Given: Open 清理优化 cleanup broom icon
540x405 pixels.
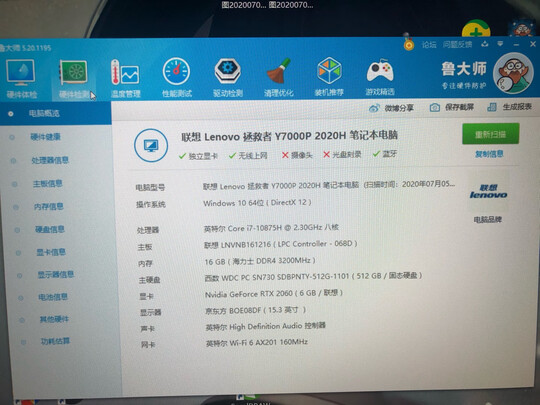Looking at the screenshot, I should pos(279,77).
